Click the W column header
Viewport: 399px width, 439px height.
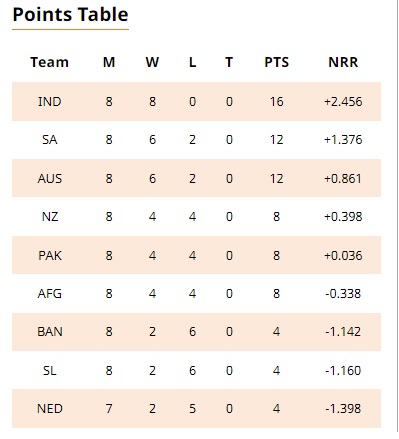[152, 62]
